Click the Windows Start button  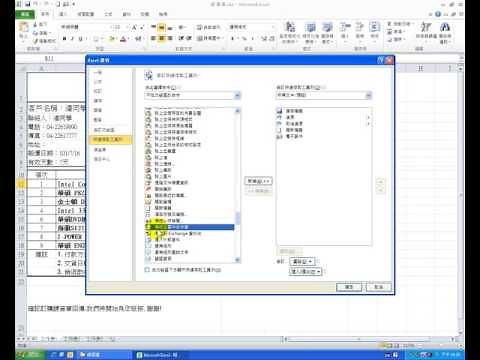[29, 355]
